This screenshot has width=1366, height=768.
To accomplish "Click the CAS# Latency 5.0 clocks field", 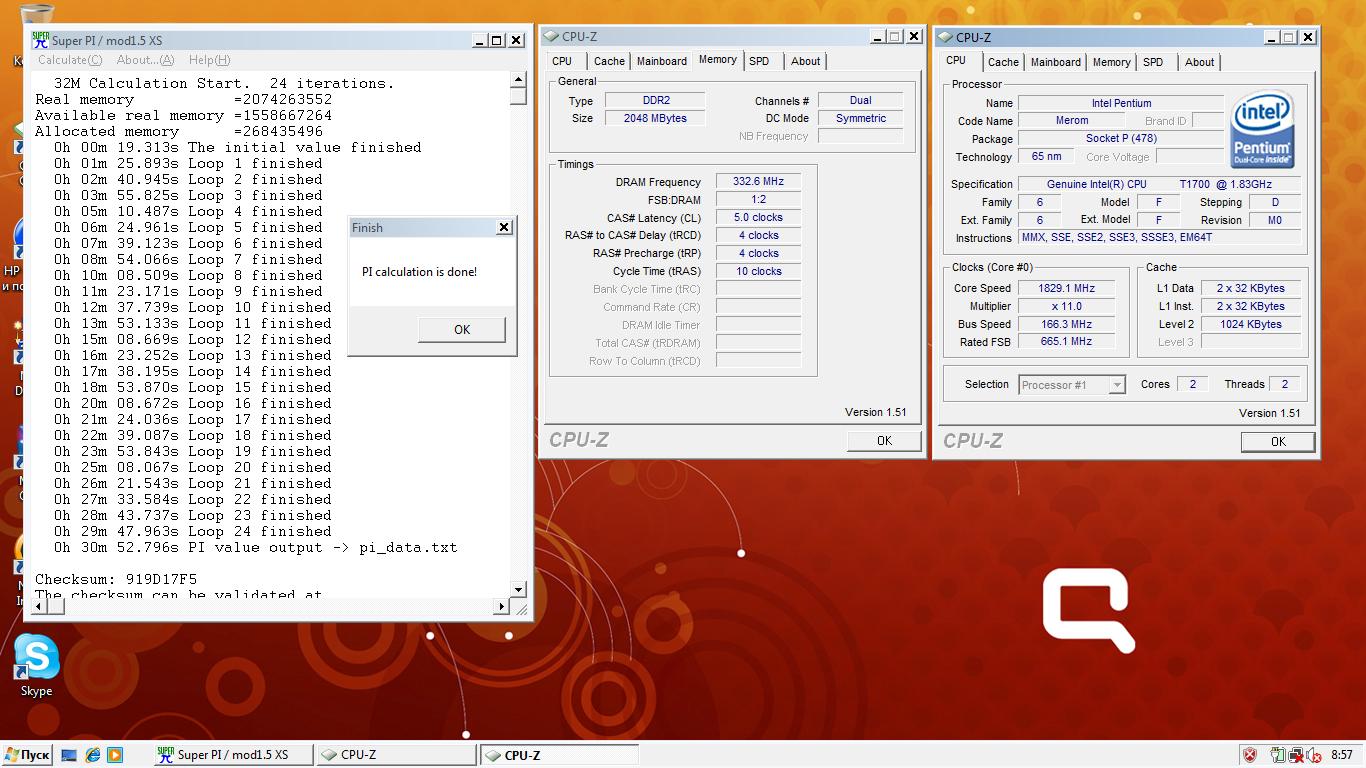I will [758, 217].
